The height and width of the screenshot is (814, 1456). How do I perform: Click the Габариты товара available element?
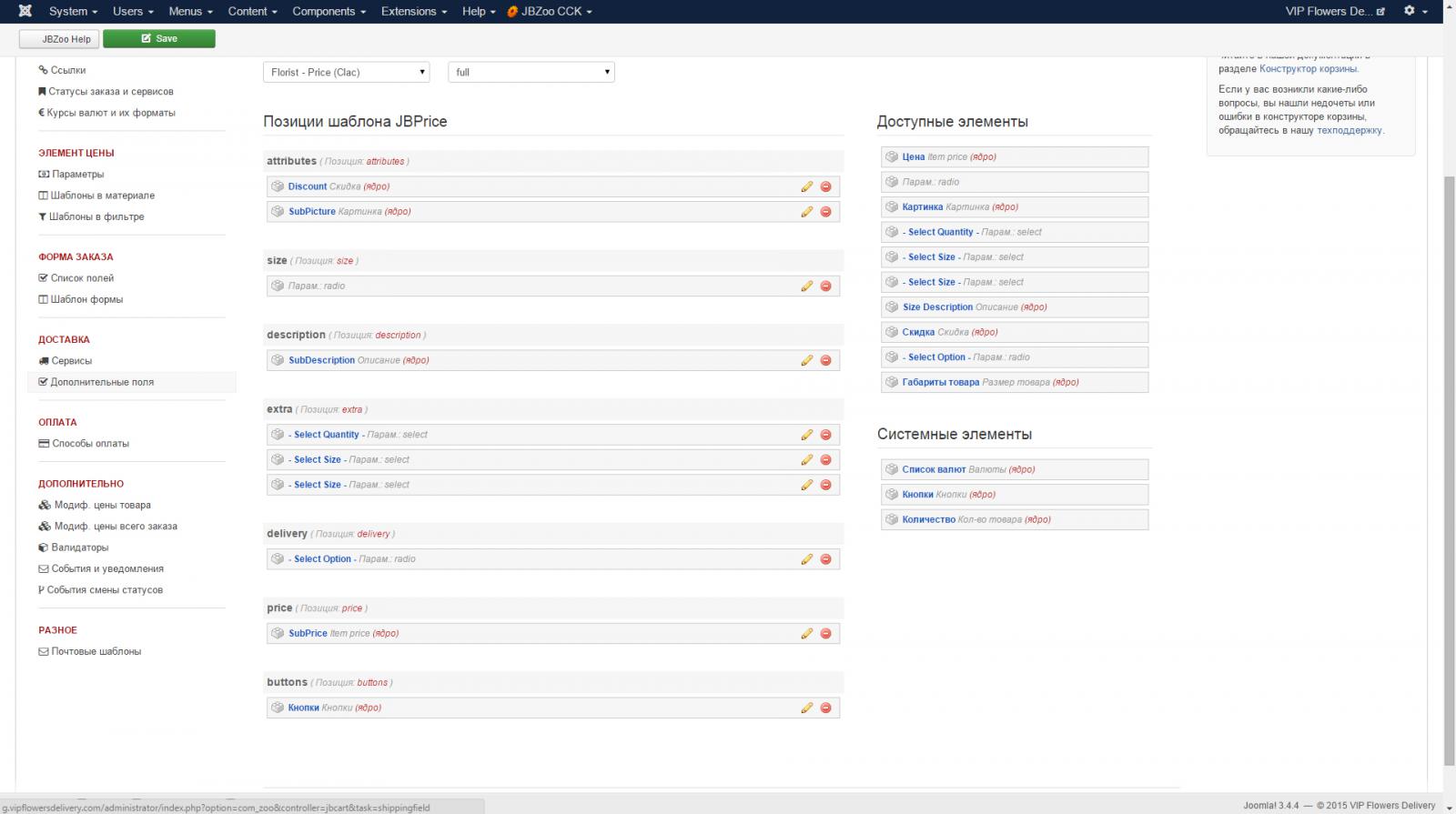(x=940, y=382)
